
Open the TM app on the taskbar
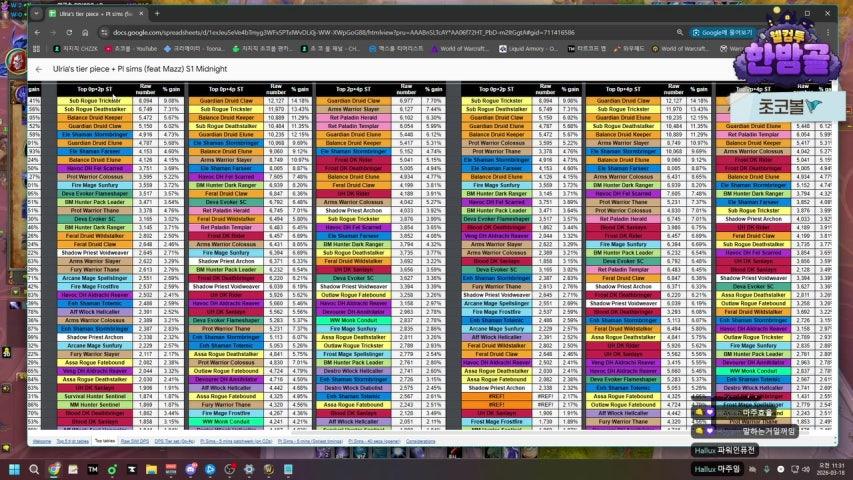(x=93, y=469)
